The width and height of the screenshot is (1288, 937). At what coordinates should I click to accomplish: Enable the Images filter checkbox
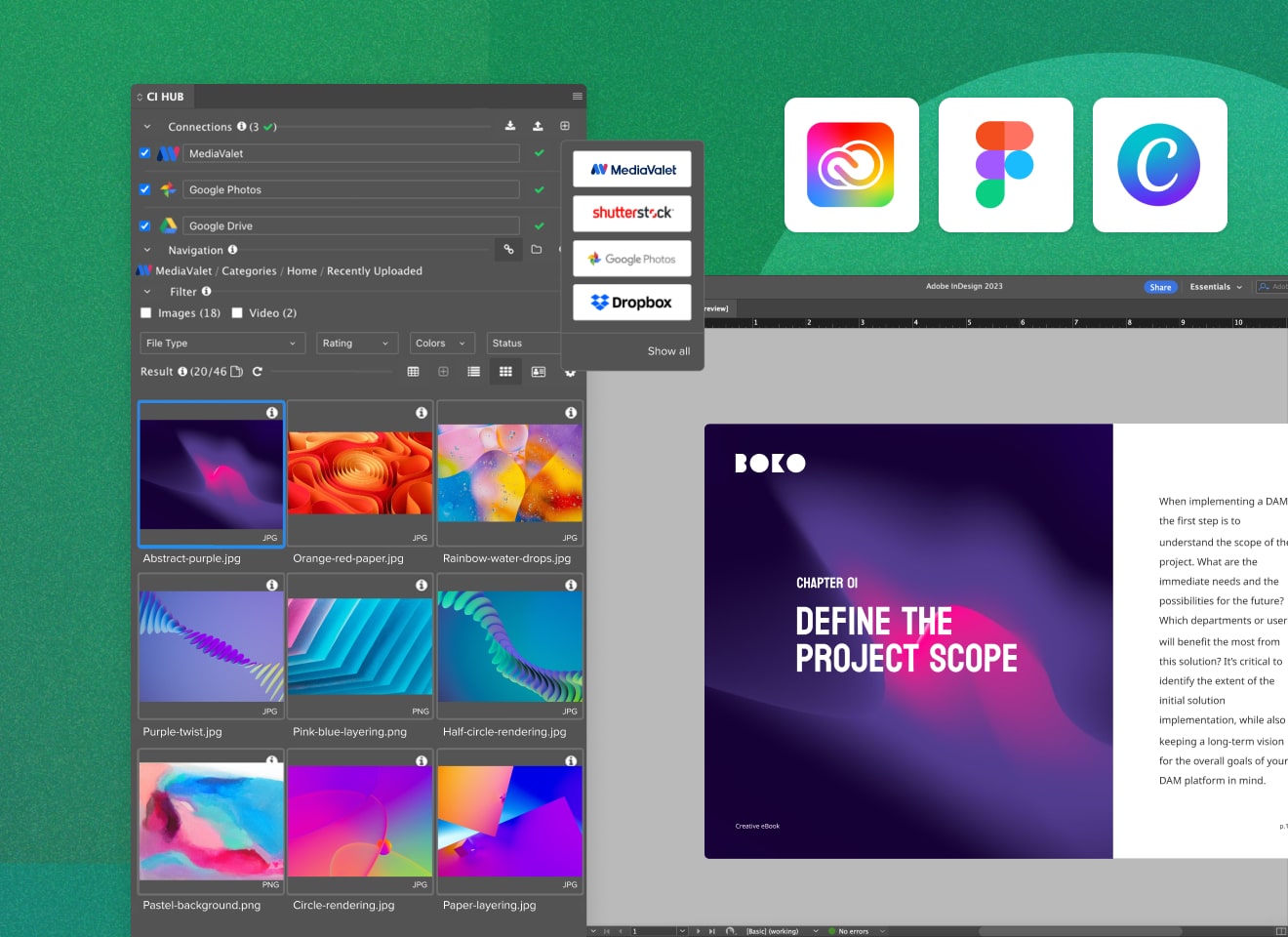coord(146,313)
